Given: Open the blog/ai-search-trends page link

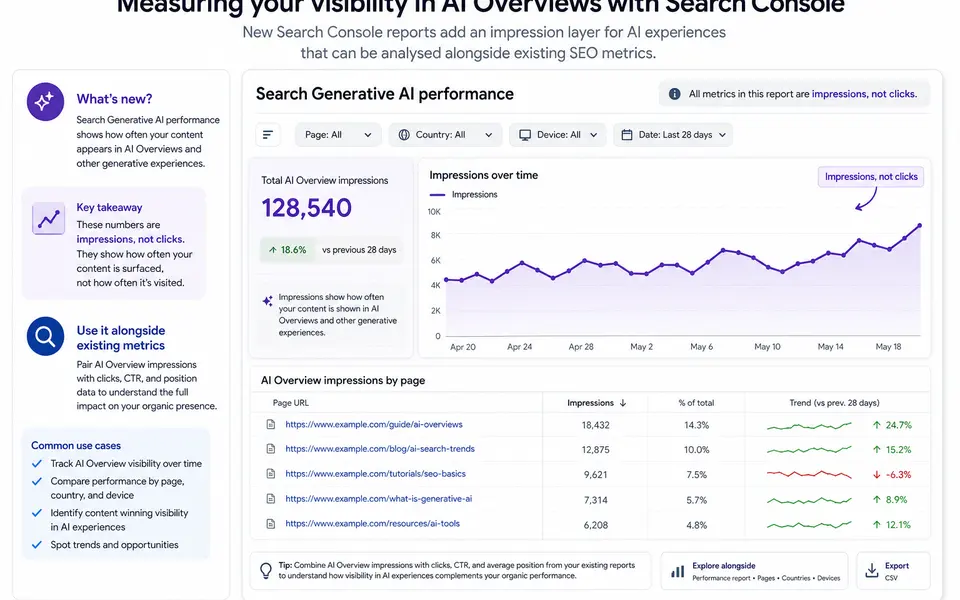Looking at the screenshot, I should [x=380, y=449].
